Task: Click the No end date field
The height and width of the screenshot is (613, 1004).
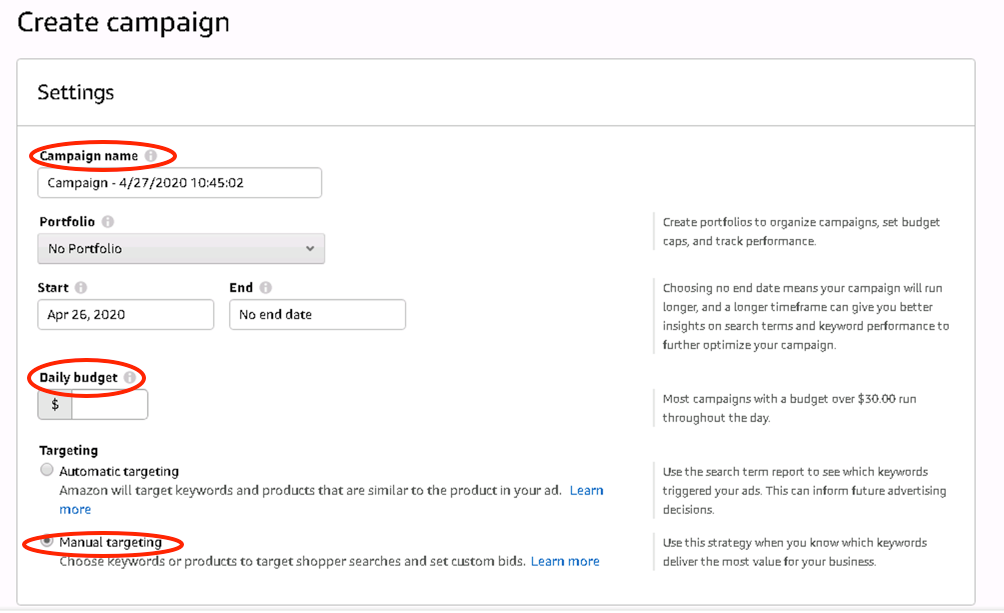Action: tap(318, 315)
